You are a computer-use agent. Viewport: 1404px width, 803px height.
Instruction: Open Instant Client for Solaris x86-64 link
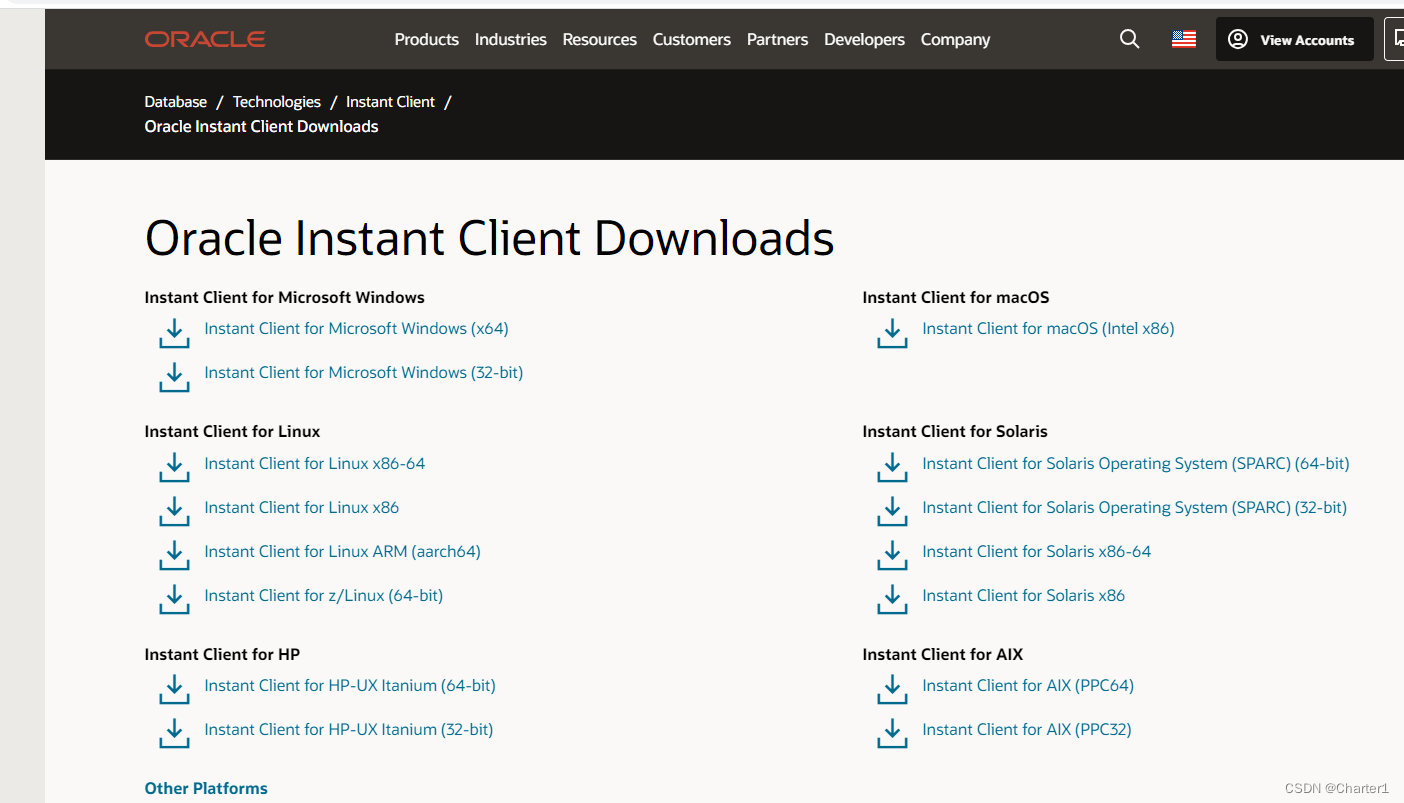pos(1037,551)
